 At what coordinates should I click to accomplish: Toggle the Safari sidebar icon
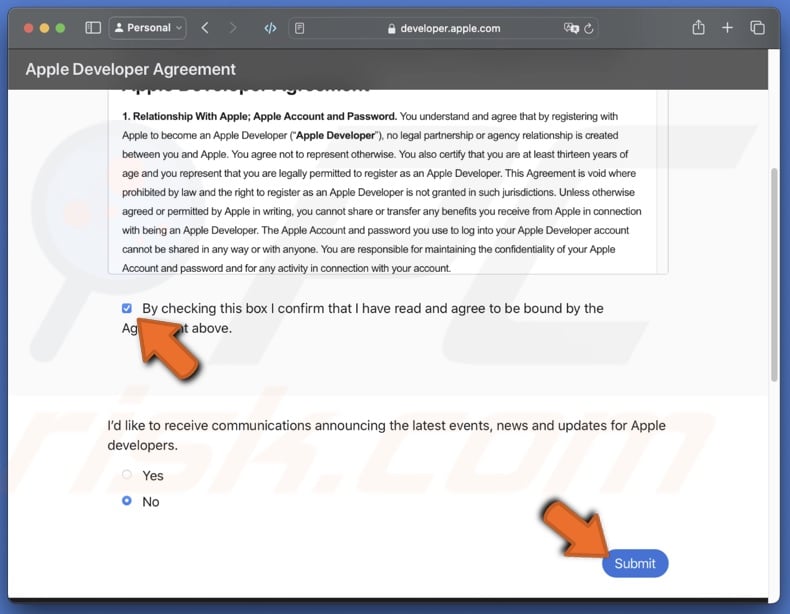point(93,28)
